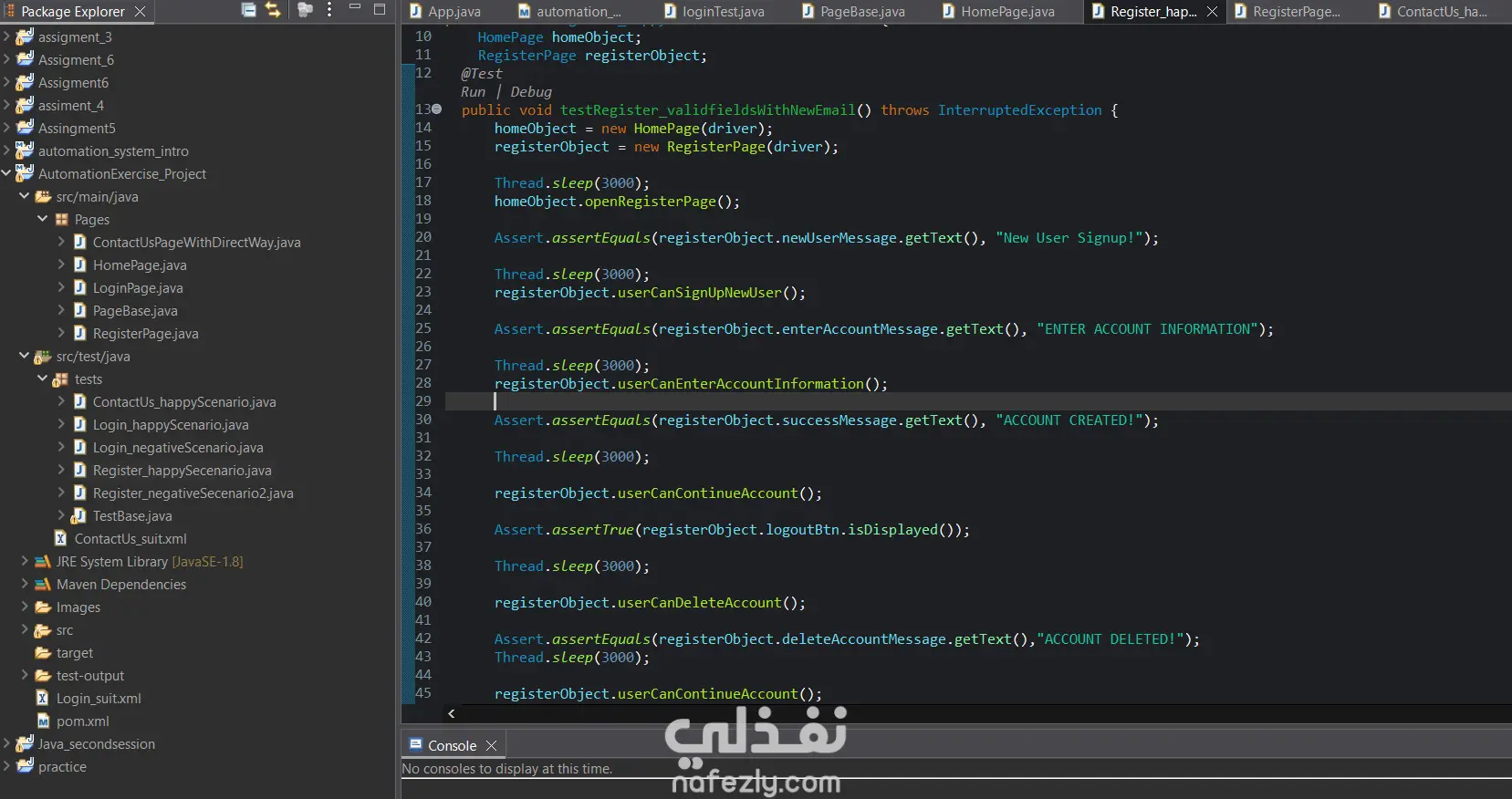Image resolution: width=1512 pixels, height=799 pixels.
Task: Select Login_negativeScenario.java in tests
Action: [178, 447]
